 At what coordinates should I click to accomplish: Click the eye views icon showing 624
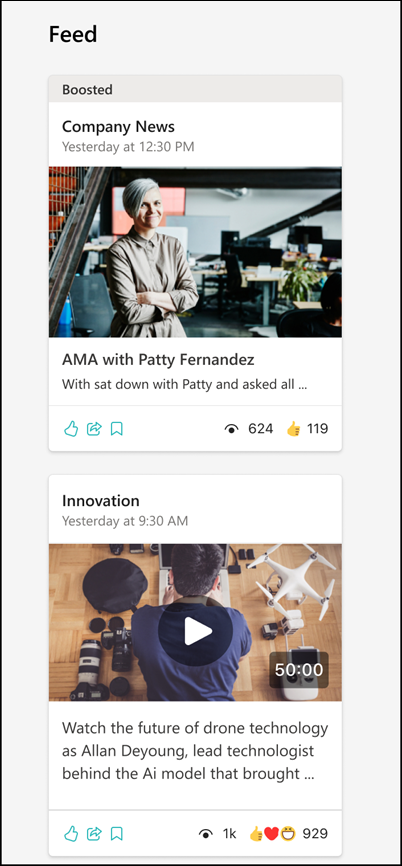(232, 429)
